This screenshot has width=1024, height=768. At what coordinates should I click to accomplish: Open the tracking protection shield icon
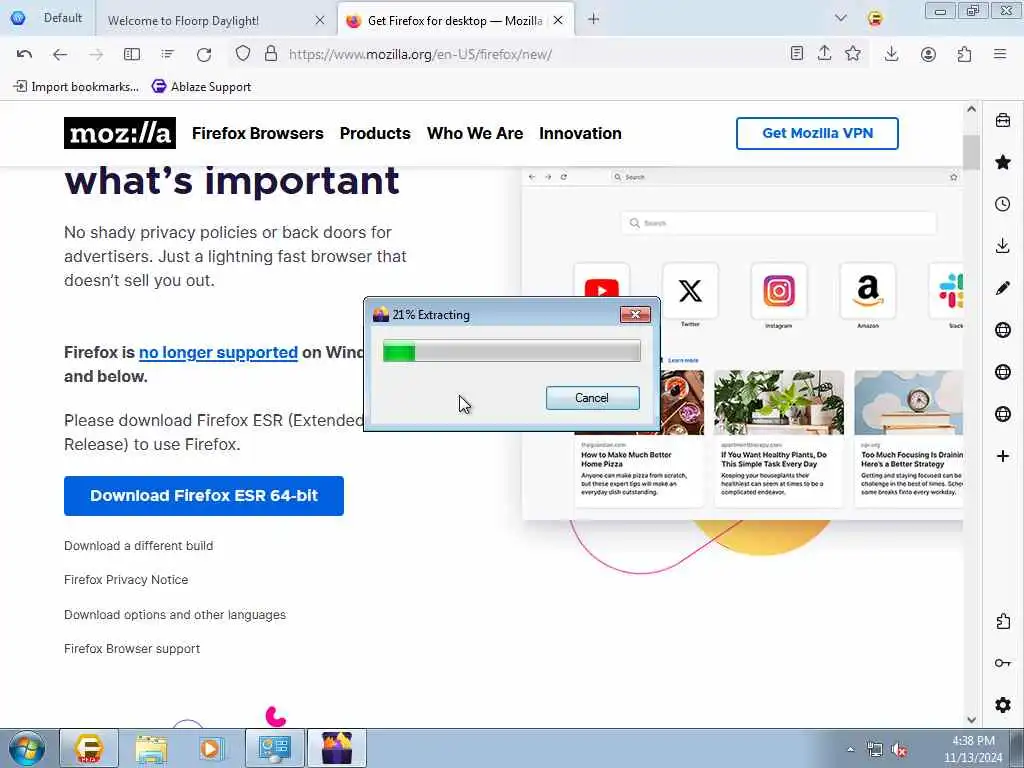[x=243, y=54]
